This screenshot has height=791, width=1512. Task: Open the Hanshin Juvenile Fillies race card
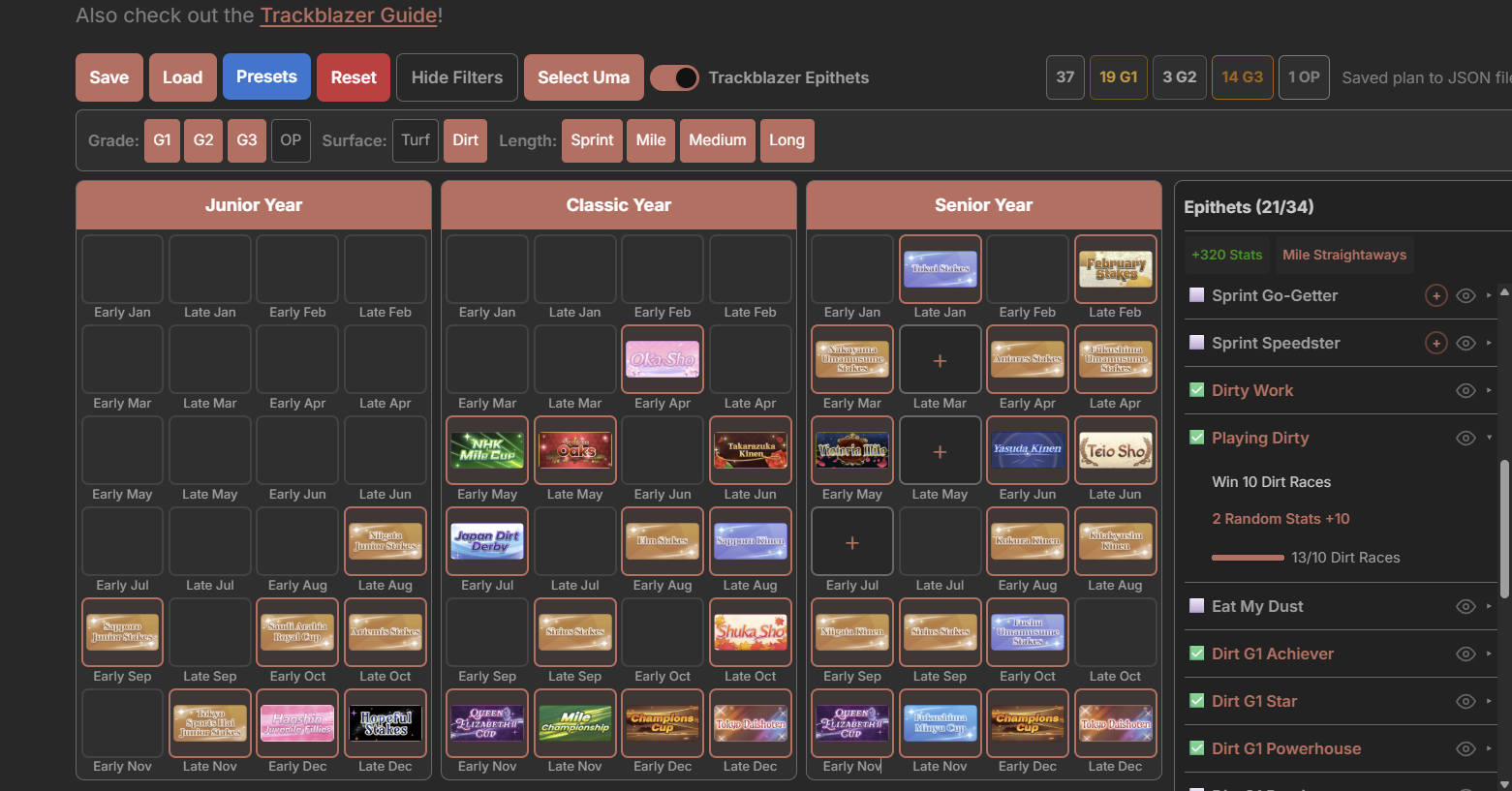297,723
